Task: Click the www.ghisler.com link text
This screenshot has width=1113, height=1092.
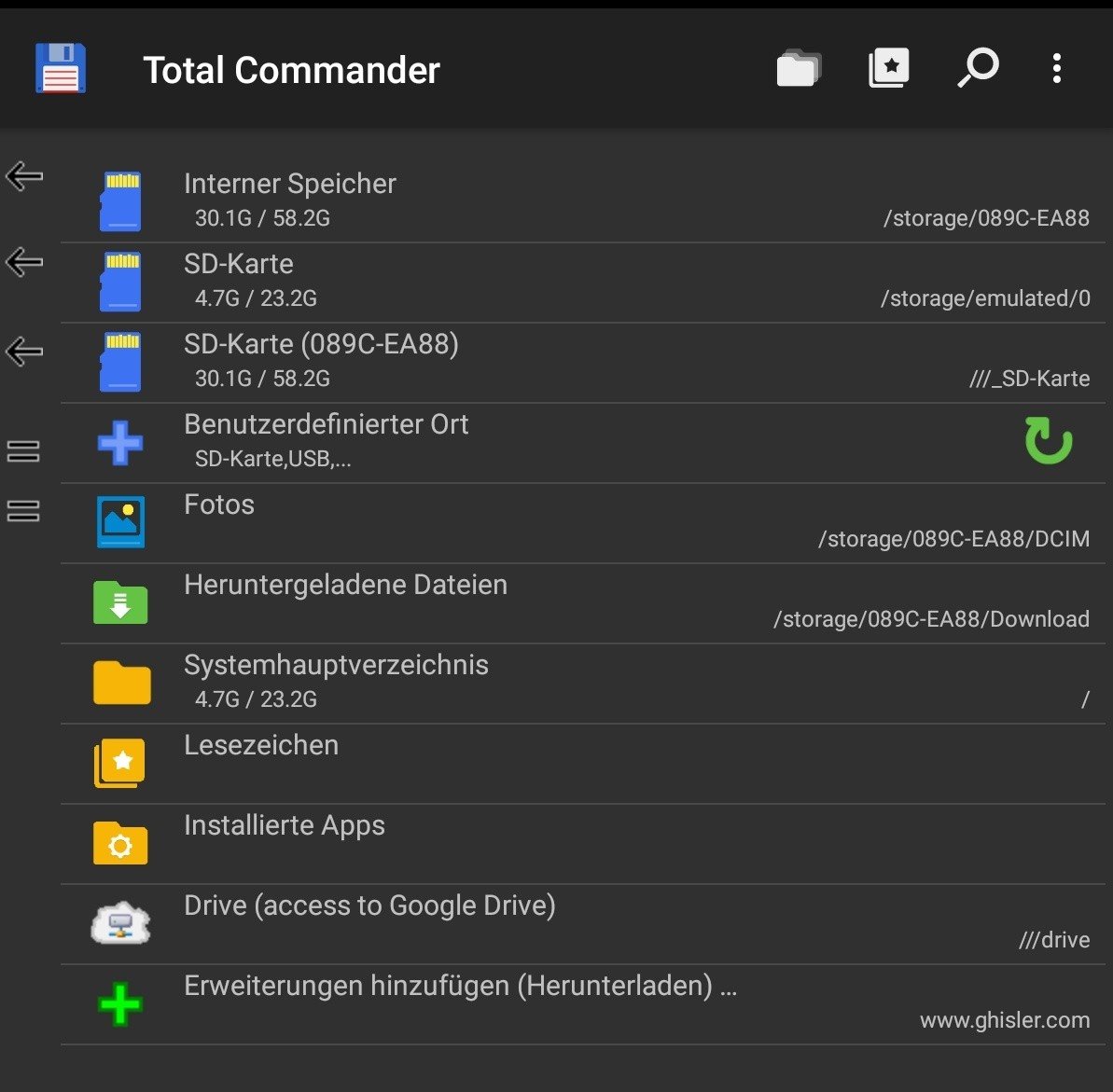Action: tap(1005, 1019)
